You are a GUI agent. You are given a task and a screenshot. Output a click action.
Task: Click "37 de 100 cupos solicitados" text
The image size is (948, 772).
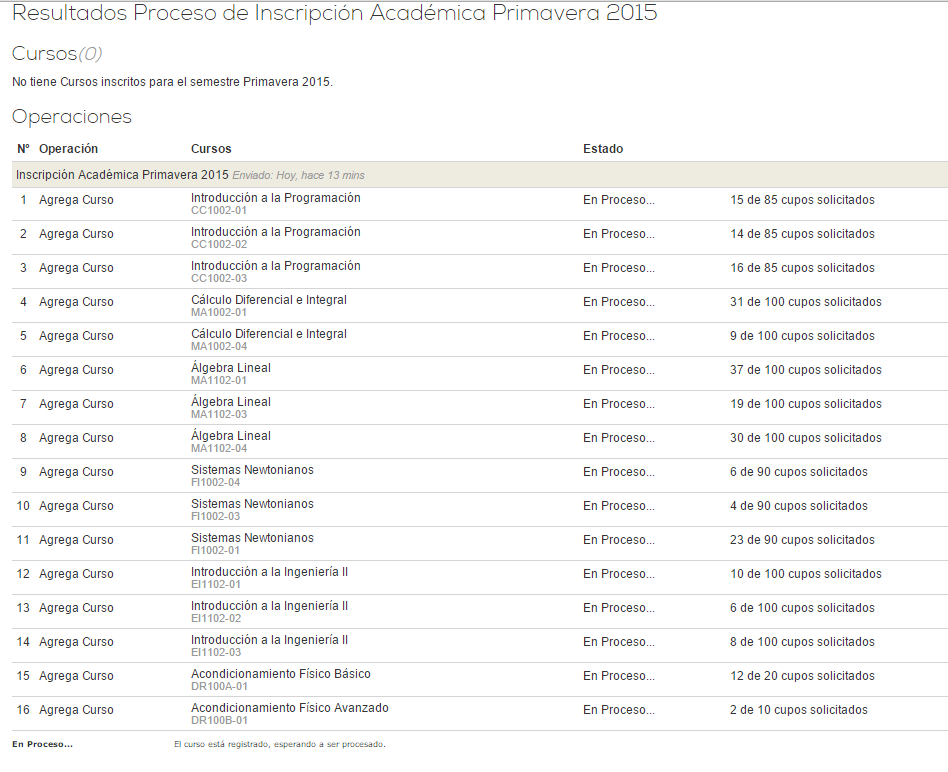[805, 370]
